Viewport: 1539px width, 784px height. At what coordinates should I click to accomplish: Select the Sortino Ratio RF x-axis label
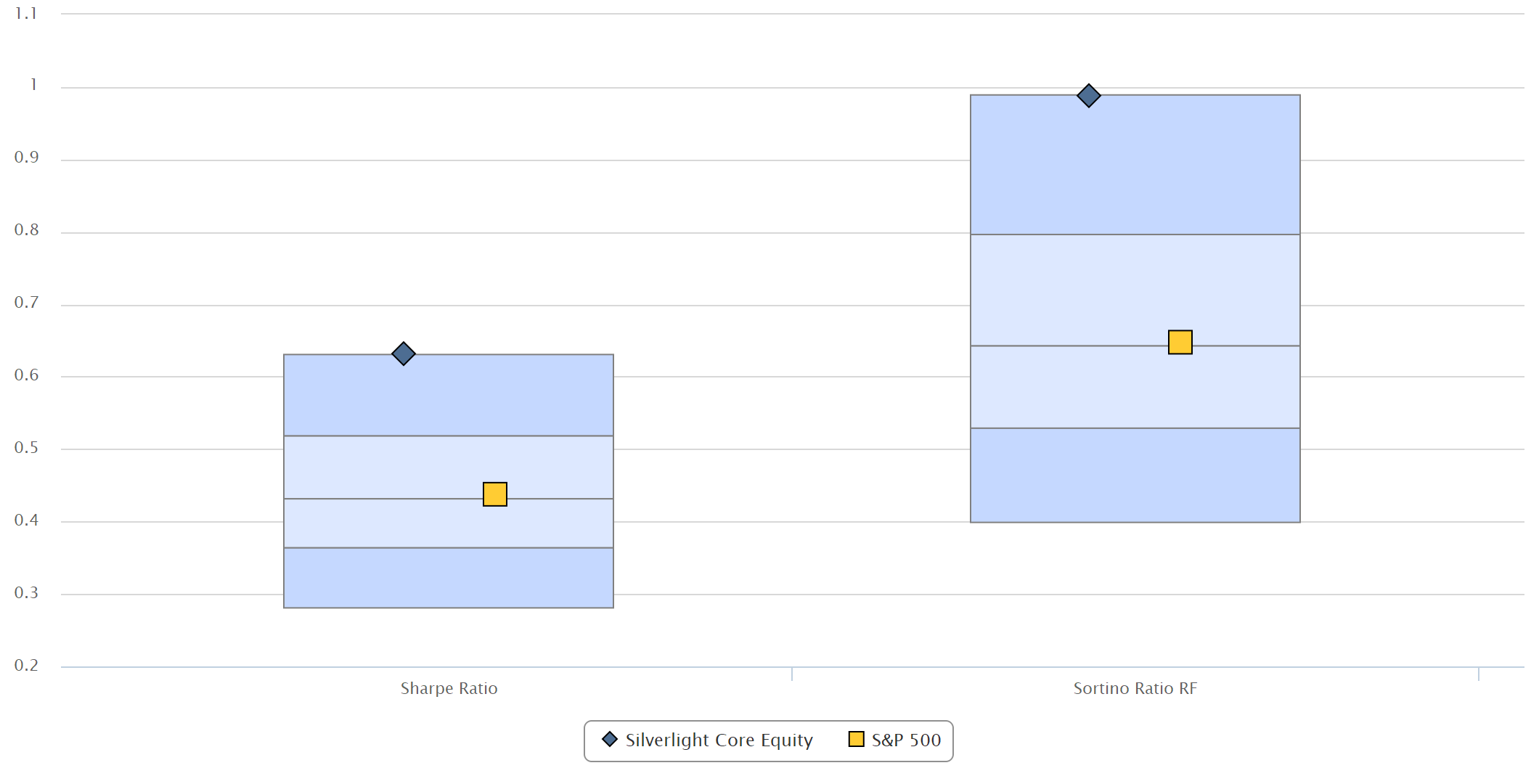(x=1135, y=688)
